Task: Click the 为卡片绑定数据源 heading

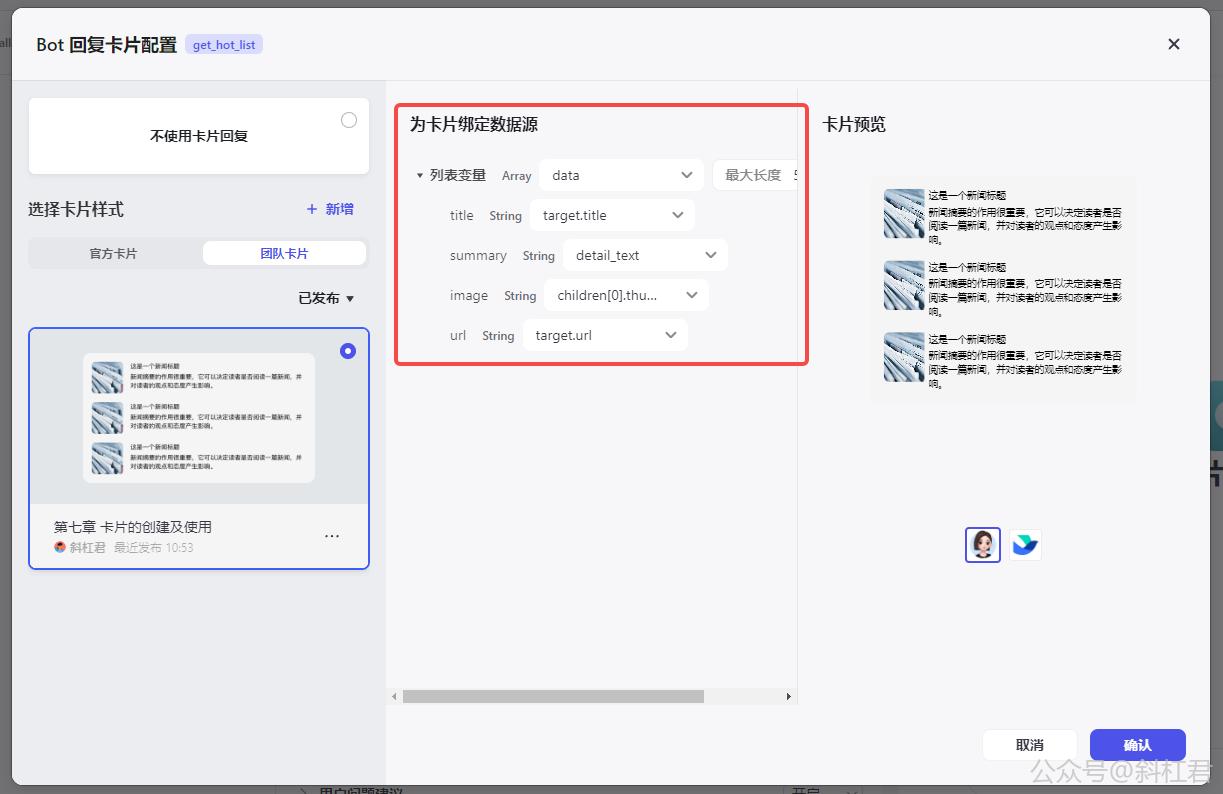Action: (474, 125)
